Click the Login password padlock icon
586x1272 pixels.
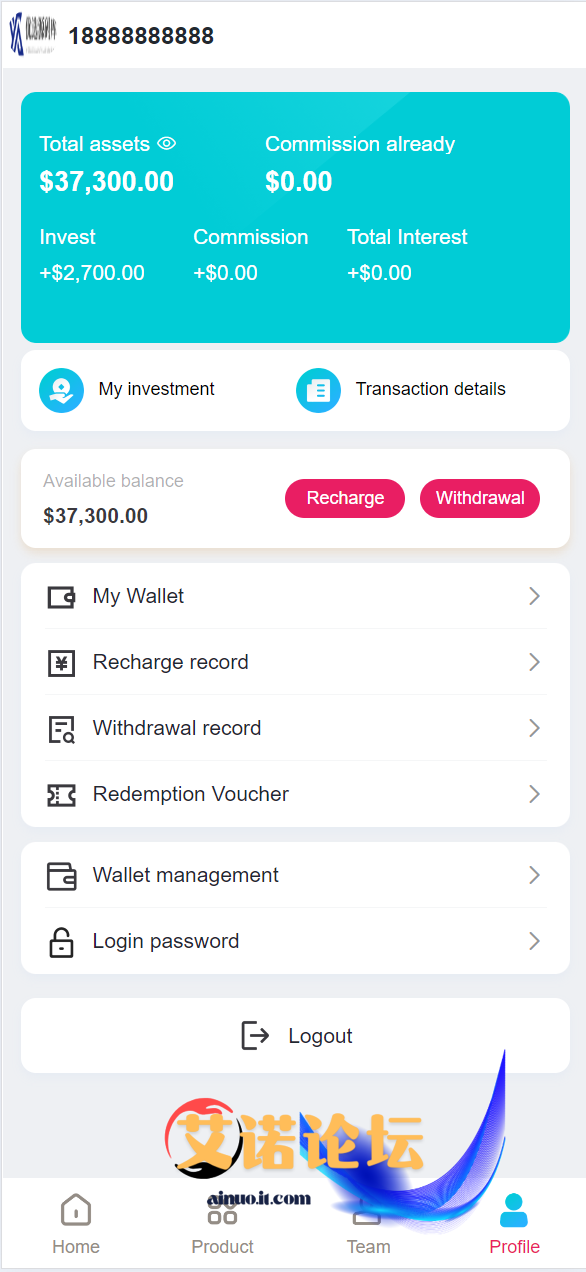[62, 942]
